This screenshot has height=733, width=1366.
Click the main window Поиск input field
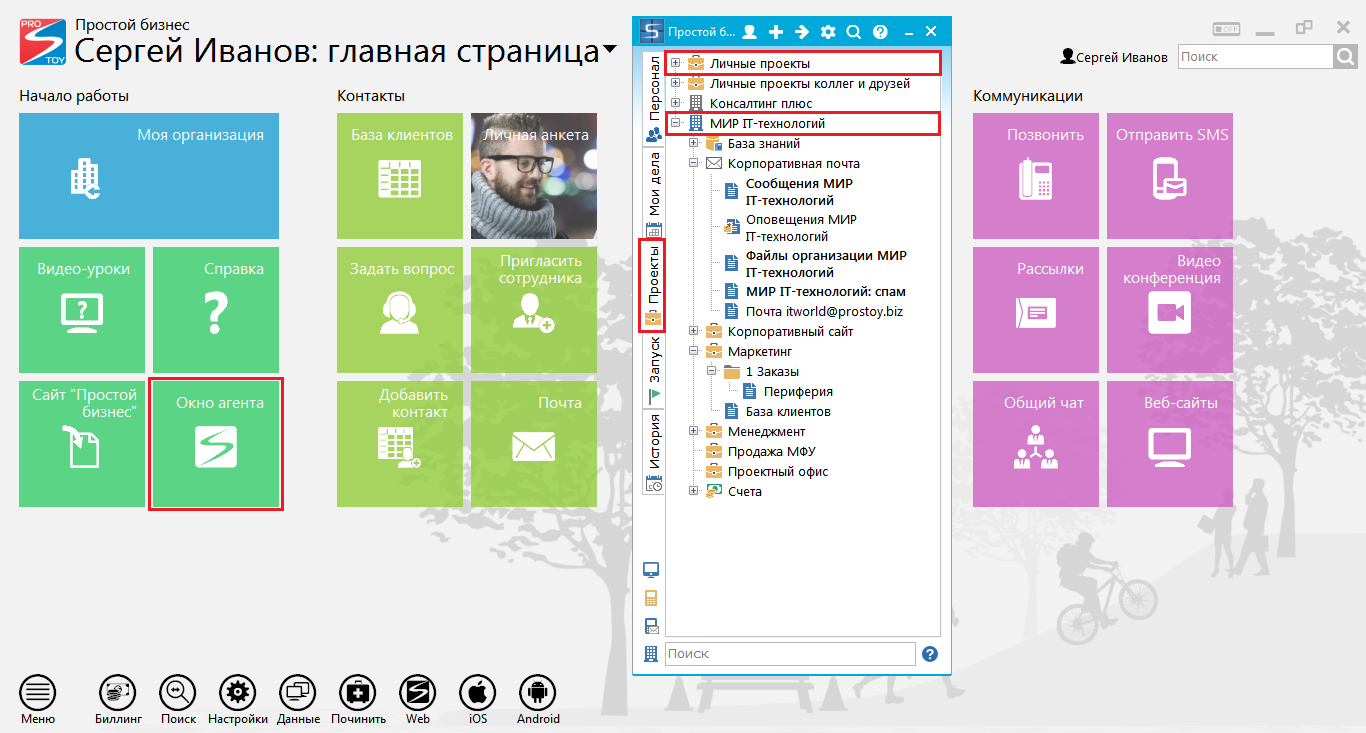pyautogui.click(x=1256, y=57)
